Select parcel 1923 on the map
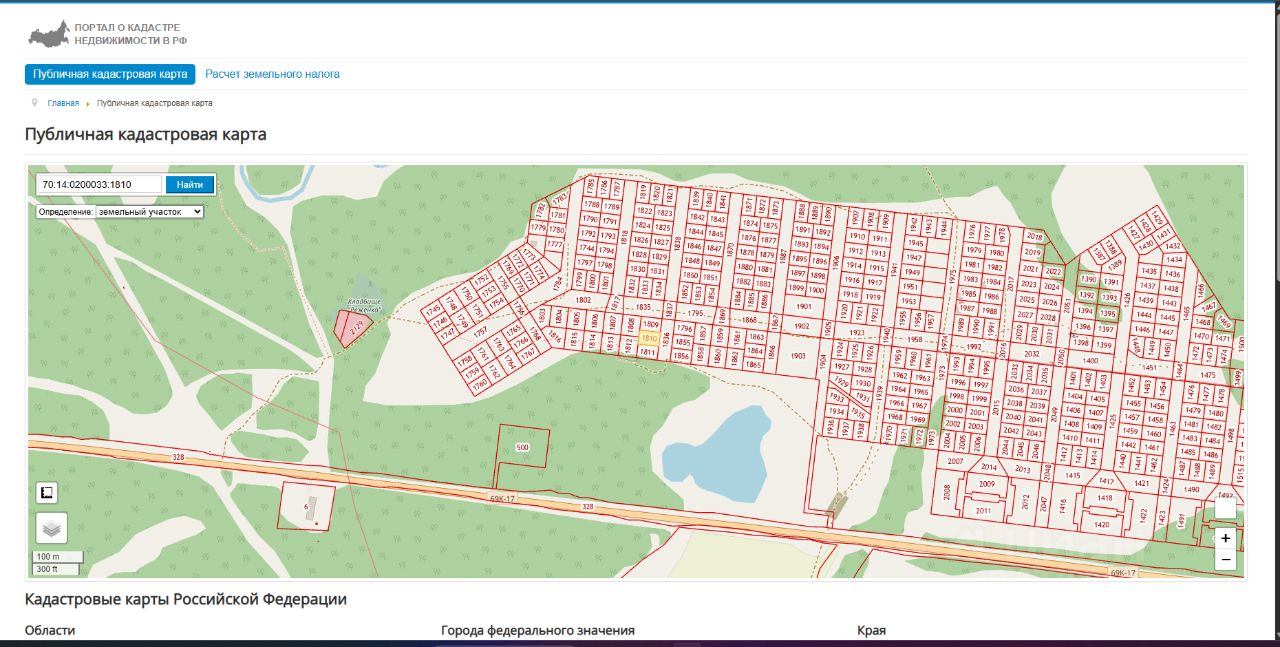This screenshot has height=647, width=1280. (x=857, y=332)
